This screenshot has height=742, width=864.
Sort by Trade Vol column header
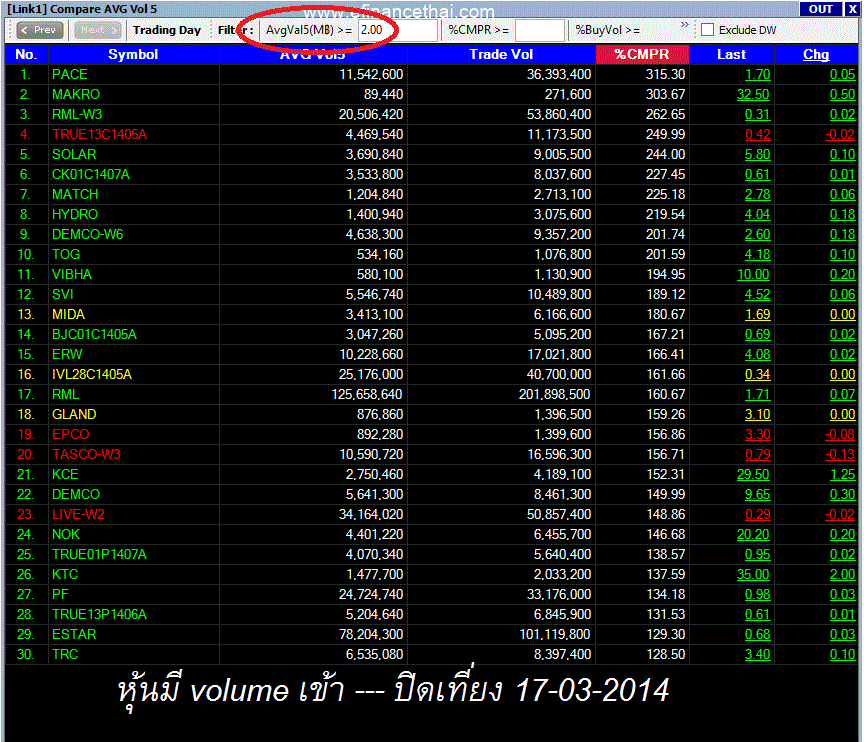501,55
